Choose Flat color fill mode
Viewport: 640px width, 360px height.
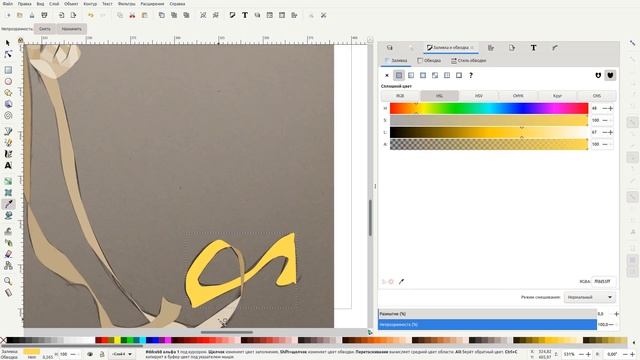pos(399,75)
